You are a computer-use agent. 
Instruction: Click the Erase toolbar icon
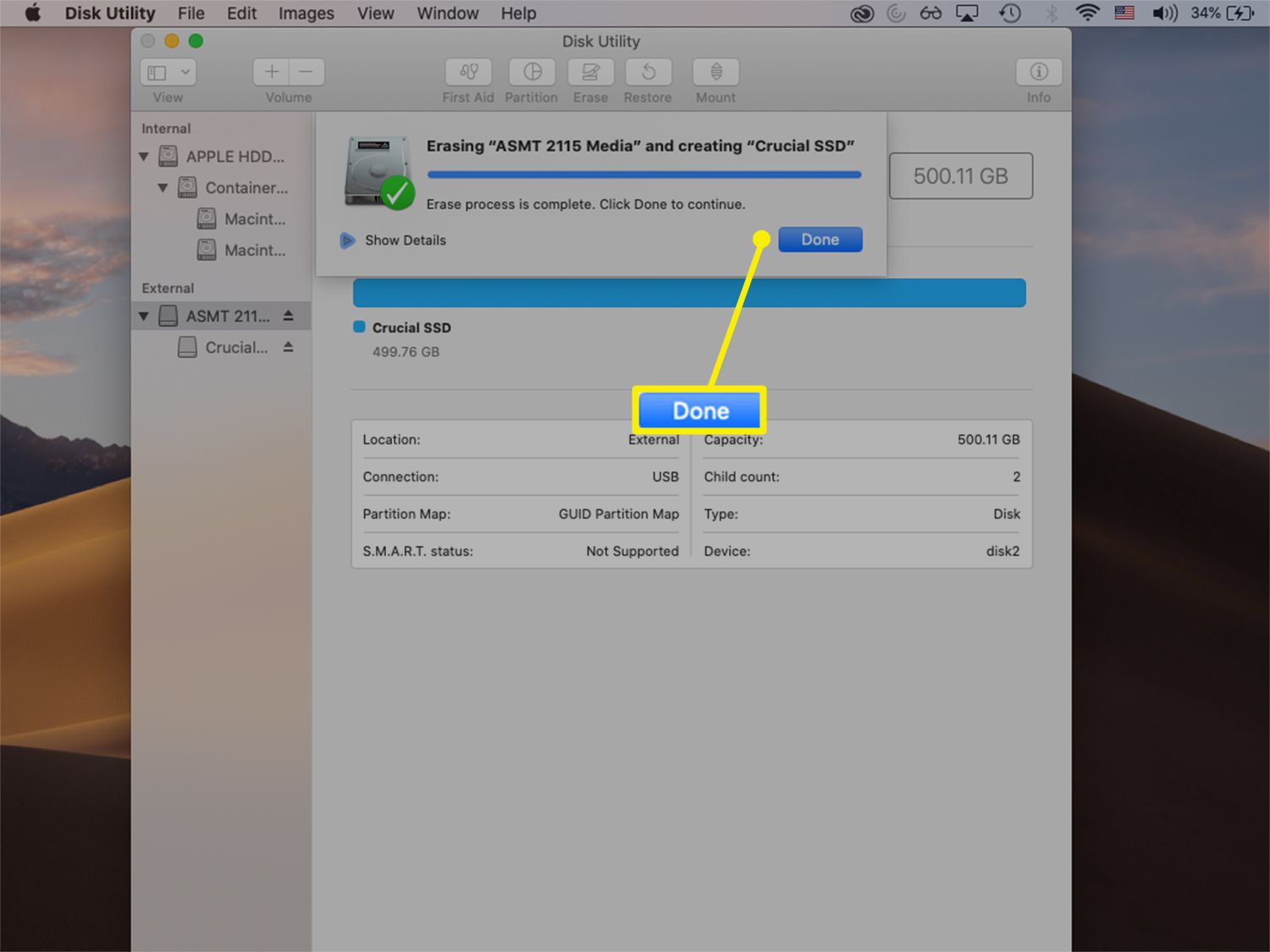(x=591, y=72)
